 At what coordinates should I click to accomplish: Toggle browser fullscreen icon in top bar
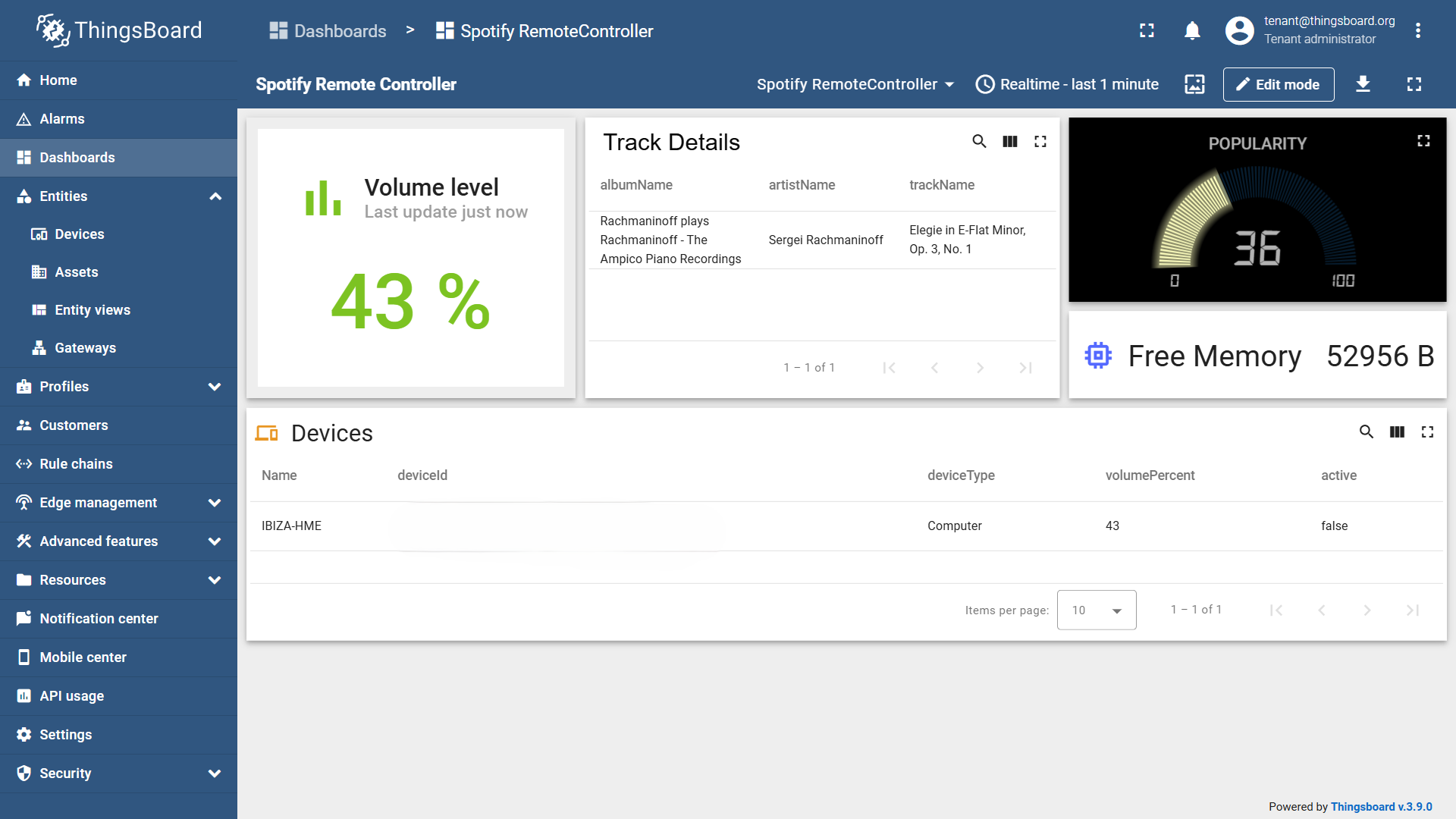point(1147,30)
